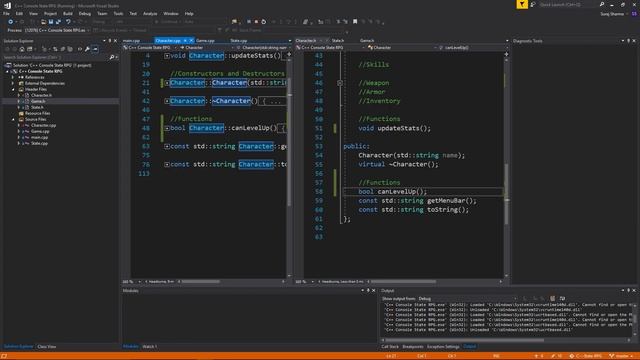This screenshot has height=360, width=640.
Task: Select Game.h in Solution Explorer
Action: [x=38, y=101]
